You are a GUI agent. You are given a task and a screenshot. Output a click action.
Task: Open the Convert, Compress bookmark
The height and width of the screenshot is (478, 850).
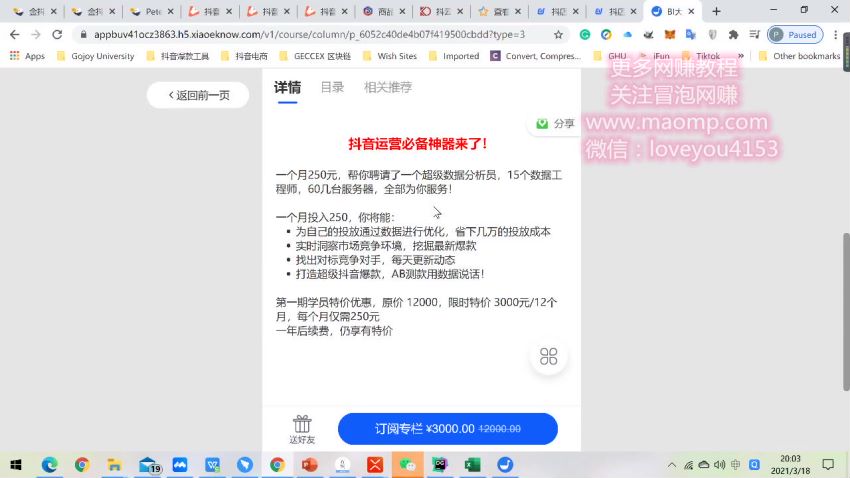[536, 56]
